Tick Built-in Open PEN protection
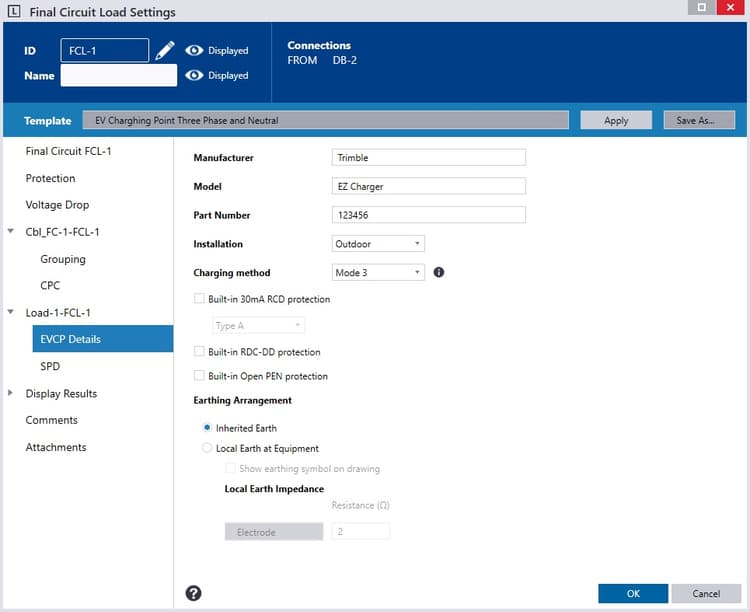Screen dimensions: 750x612 click(x=199, y=376)
